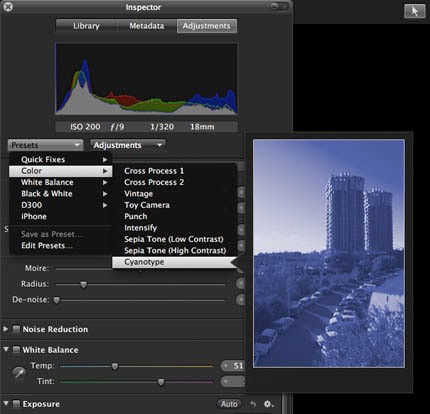Reset Exposure with the undo arrow
Screen dimensions: 430x414
(x=253, y=404)
